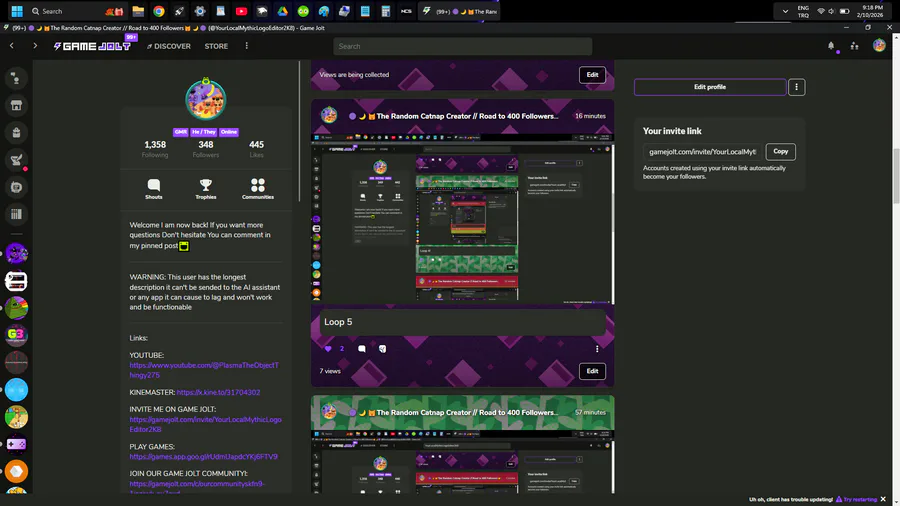Image resolution: width=900 pixels, height=506 pixels.
Task: Click the 16 minutes post timestamp
Action: tap(590, 116)
